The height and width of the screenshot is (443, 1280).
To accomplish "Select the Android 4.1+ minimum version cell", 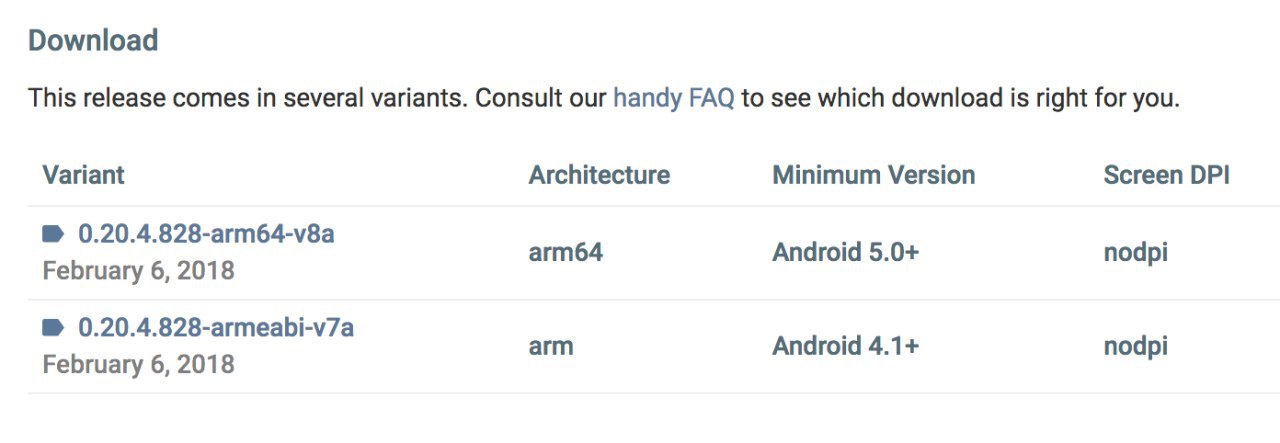I will 845,346.
